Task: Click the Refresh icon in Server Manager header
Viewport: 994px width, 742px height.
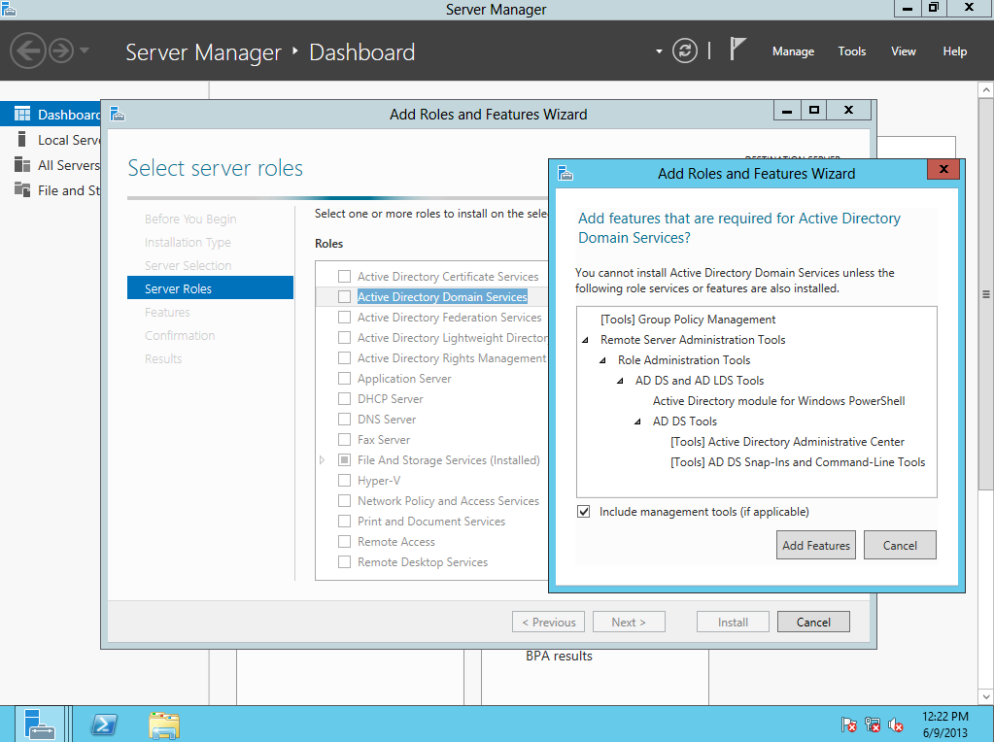Action: 685,51
